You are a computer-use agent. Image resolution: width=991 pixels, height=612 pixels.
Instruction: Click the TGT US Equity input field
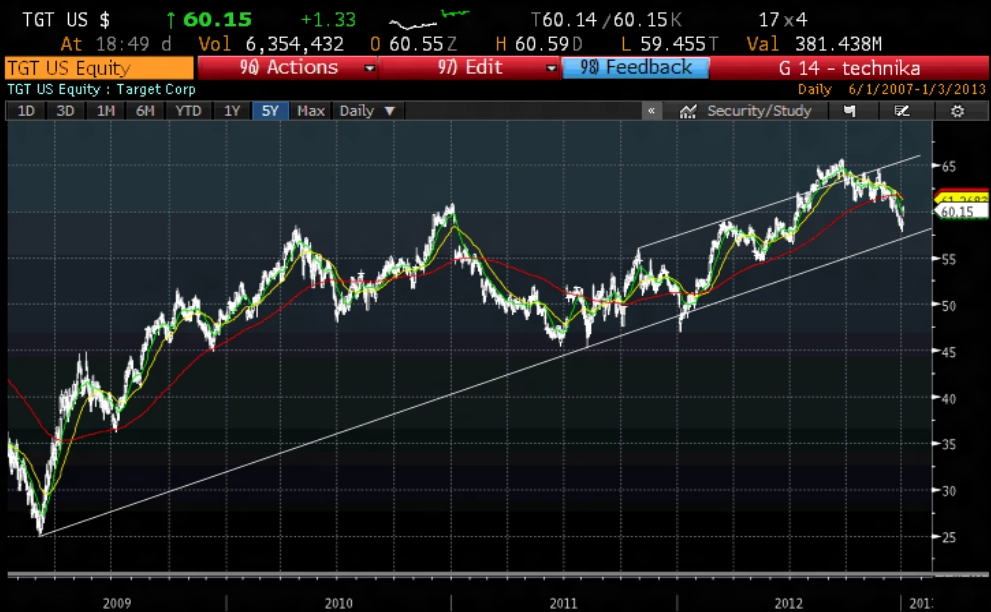[x=98, y=68]
